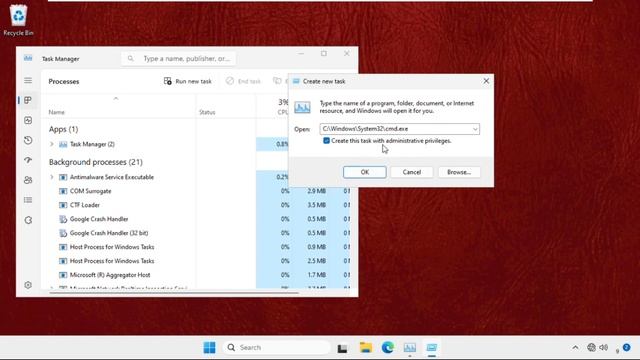Select Google Crash Handler (32 bit) process
Image resolution: width=640 pixels, height=360 pixels.
(x=109, y=233)
